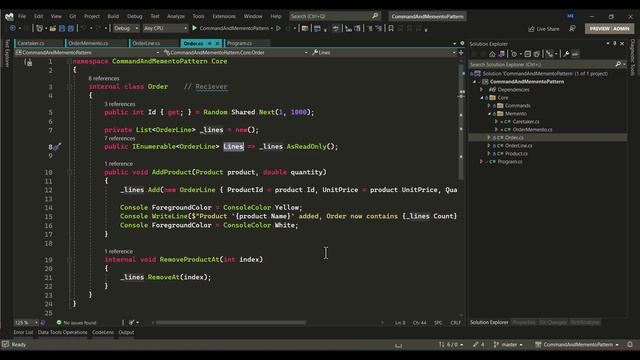Click Collapse All icon in Solution Explorer
The image size is (640, 360).
527,54
